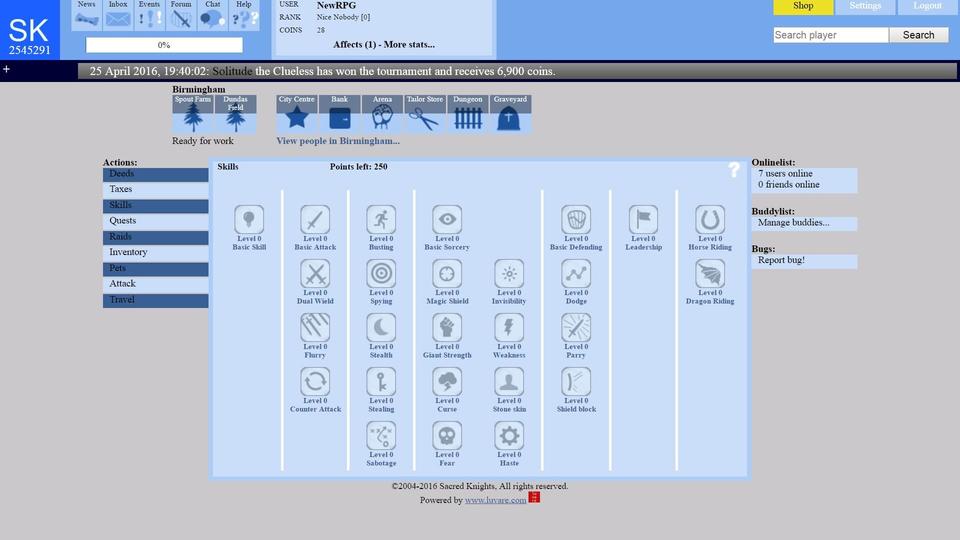960x540 pixels.
Task: Click the Haste gear skill icon
Action: (x=509, y=436)
